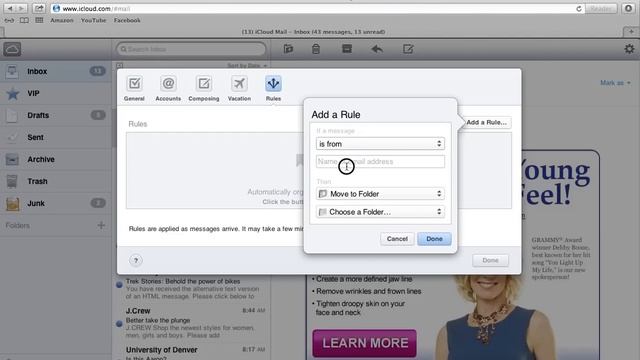
Task: Open the Accounts preferences tab
Action: [x=168, y=88]
